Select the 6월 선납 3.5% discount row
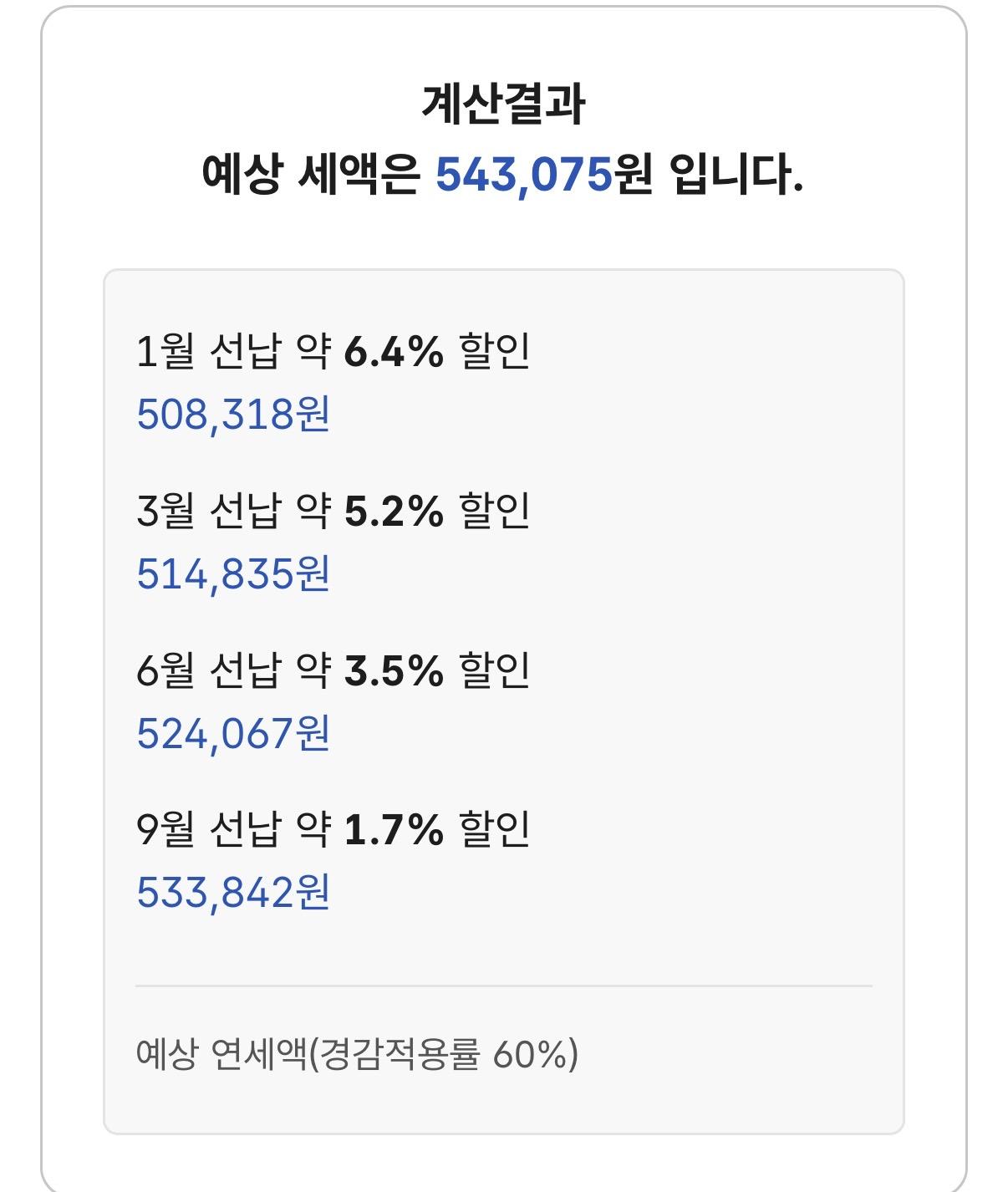 [333, 670]
